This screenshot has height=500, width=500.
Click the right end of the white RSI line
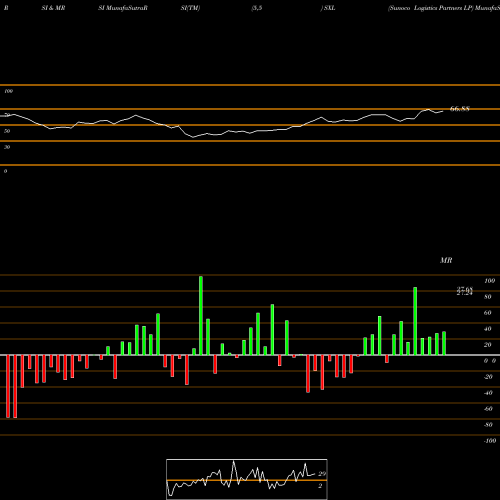tap(443, 111)
